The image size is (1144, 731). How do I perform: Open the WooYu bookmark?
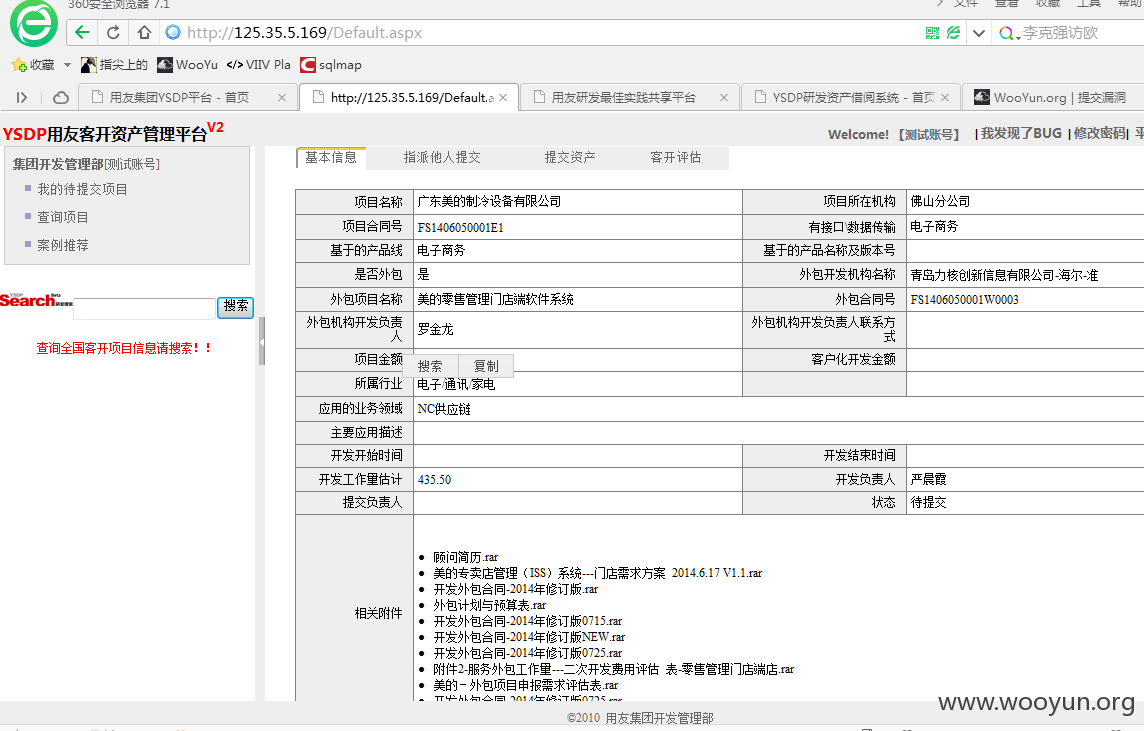[188, 65]
